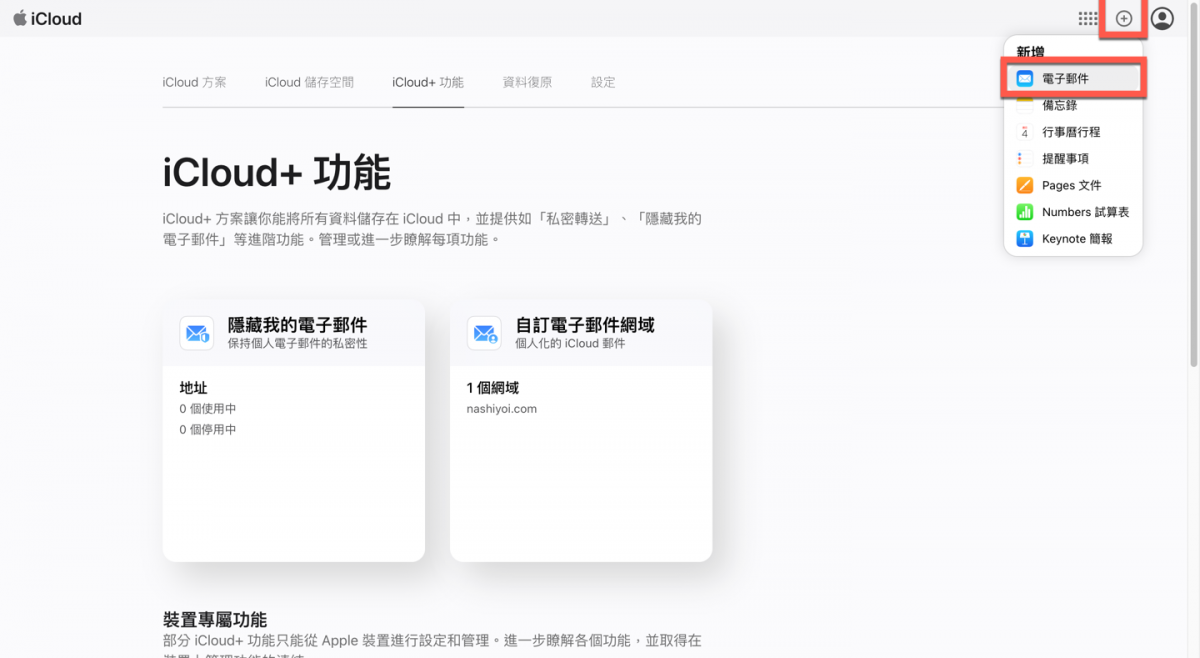Image resolution: width=1200 pixels, height=658 pixels.
Task: Open the app launcher grid icon
Action: point(1087,18)
